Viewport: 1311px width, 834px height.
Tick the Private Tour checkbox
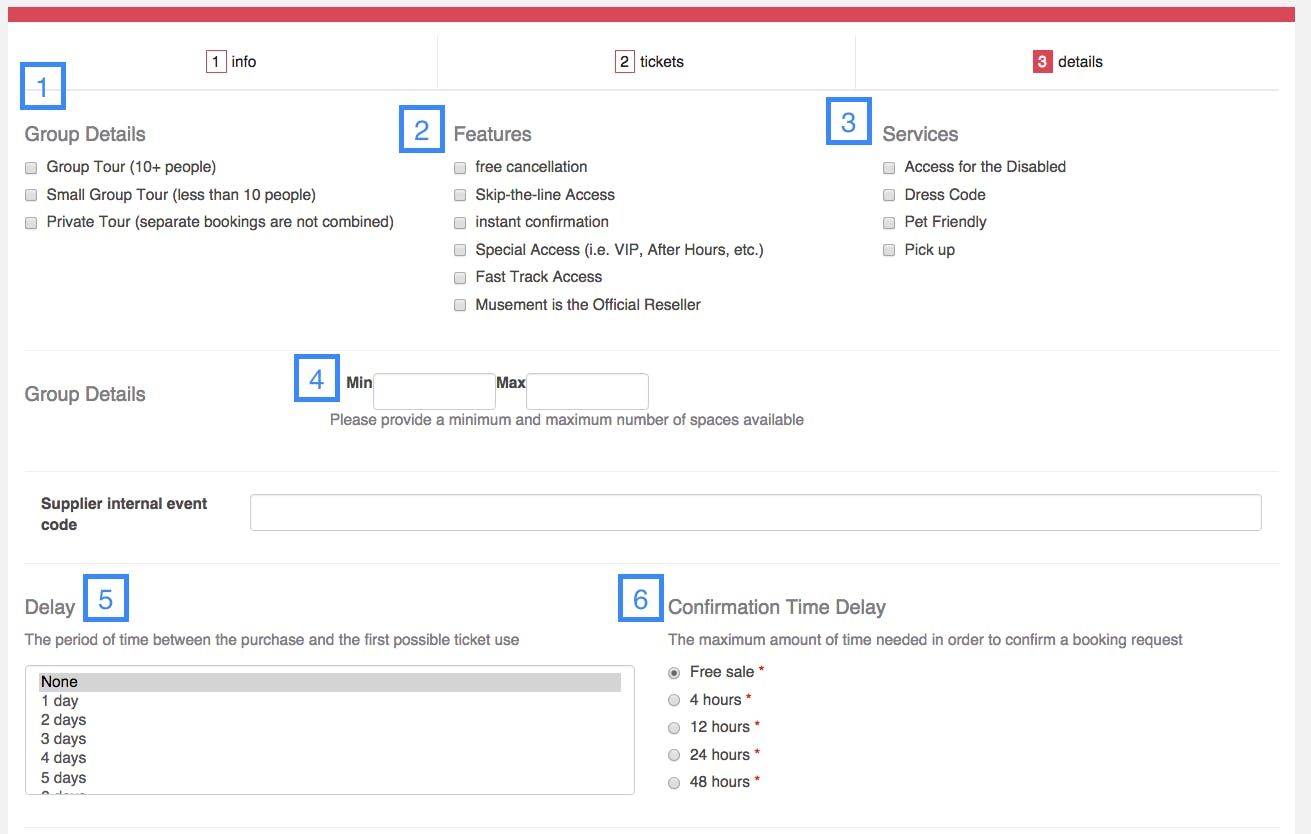pos(31,223)
